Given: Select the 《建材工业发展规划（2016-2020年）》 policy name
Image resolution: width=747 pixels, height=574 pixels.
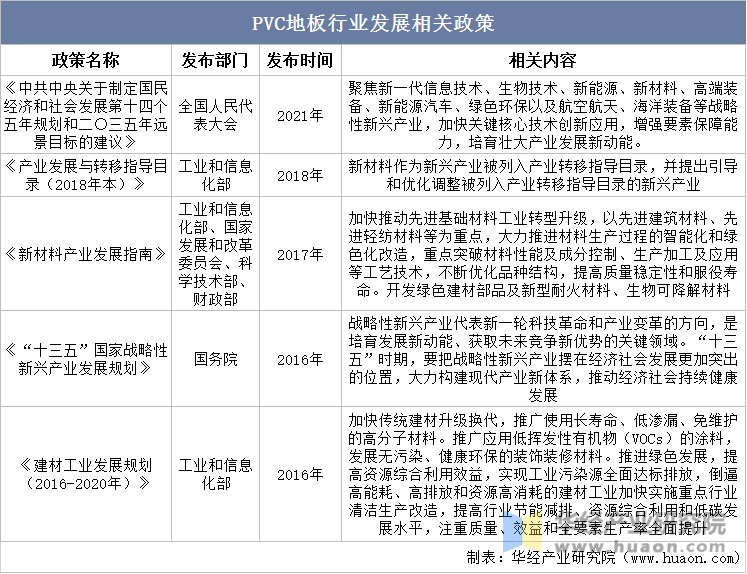Looking at the screenshot, I should coord(85,473).
